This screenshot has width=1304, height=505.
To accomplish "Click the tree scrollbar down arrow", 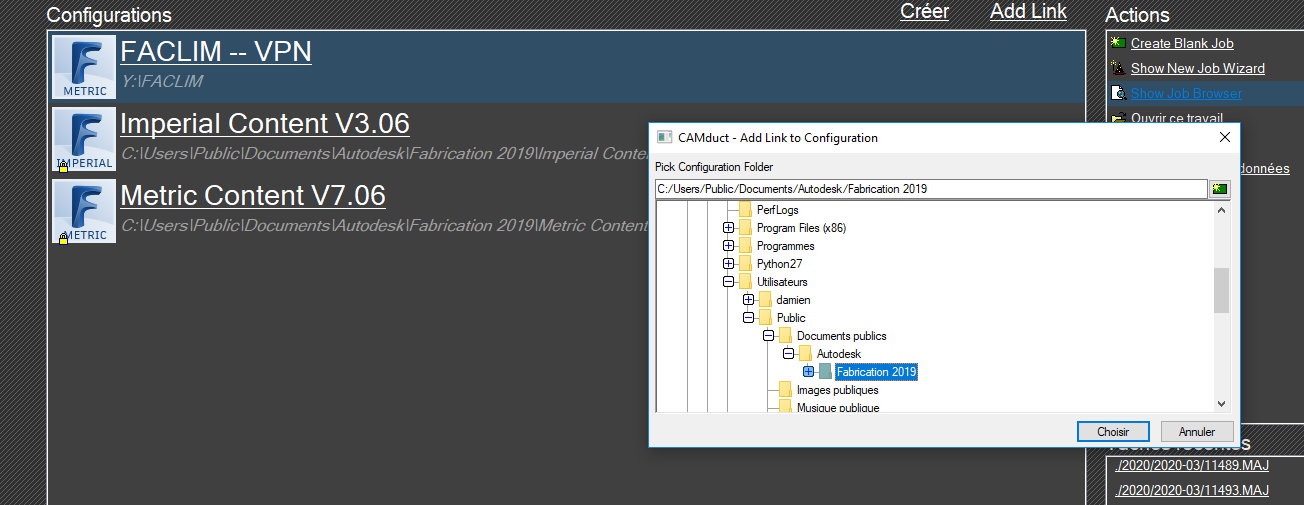I will (x=1221, y=403).
